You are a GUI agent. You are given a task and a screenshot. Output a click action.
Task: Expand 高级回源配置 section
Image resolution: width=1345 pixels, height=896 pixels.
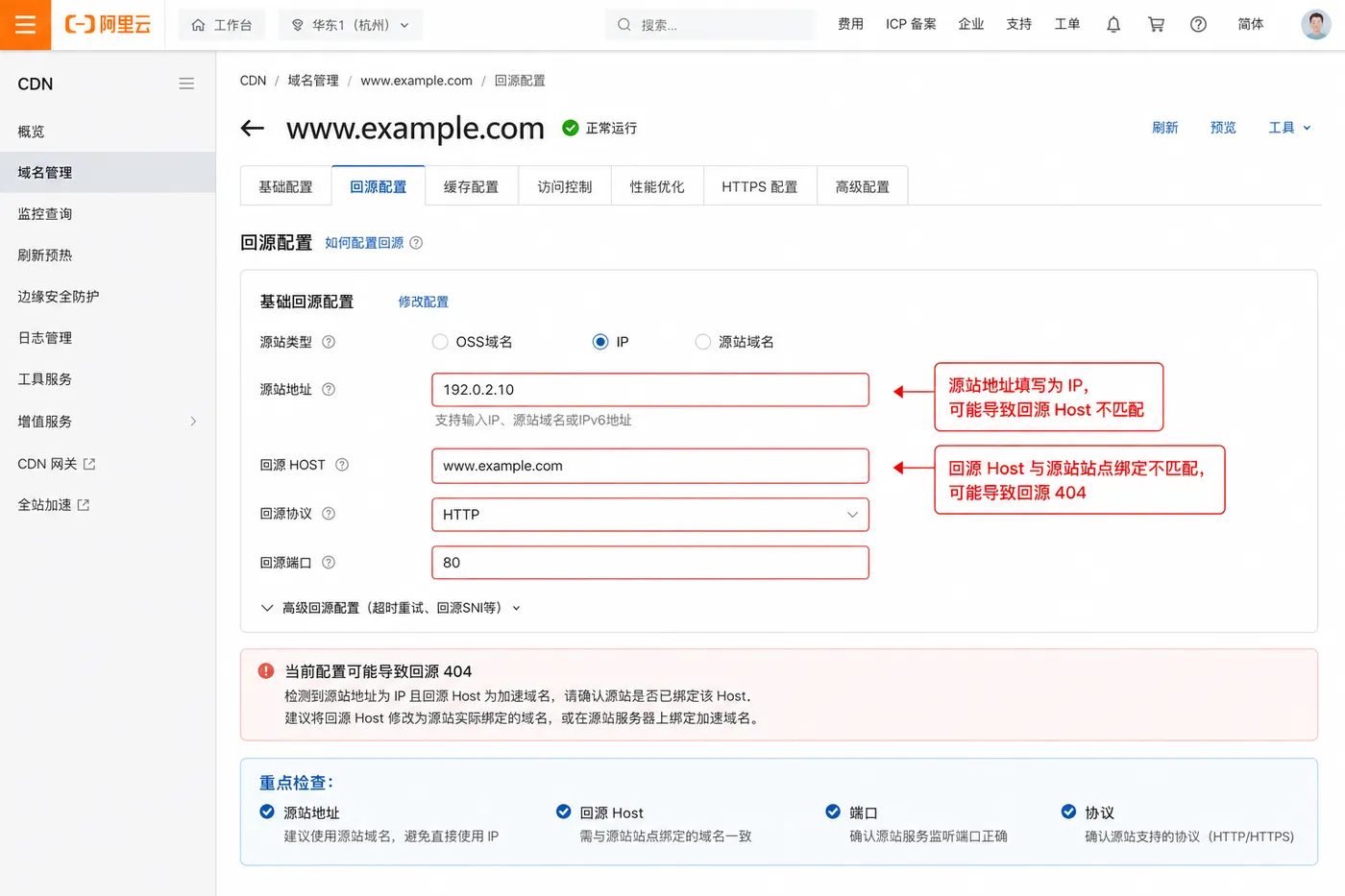(390, 608)
